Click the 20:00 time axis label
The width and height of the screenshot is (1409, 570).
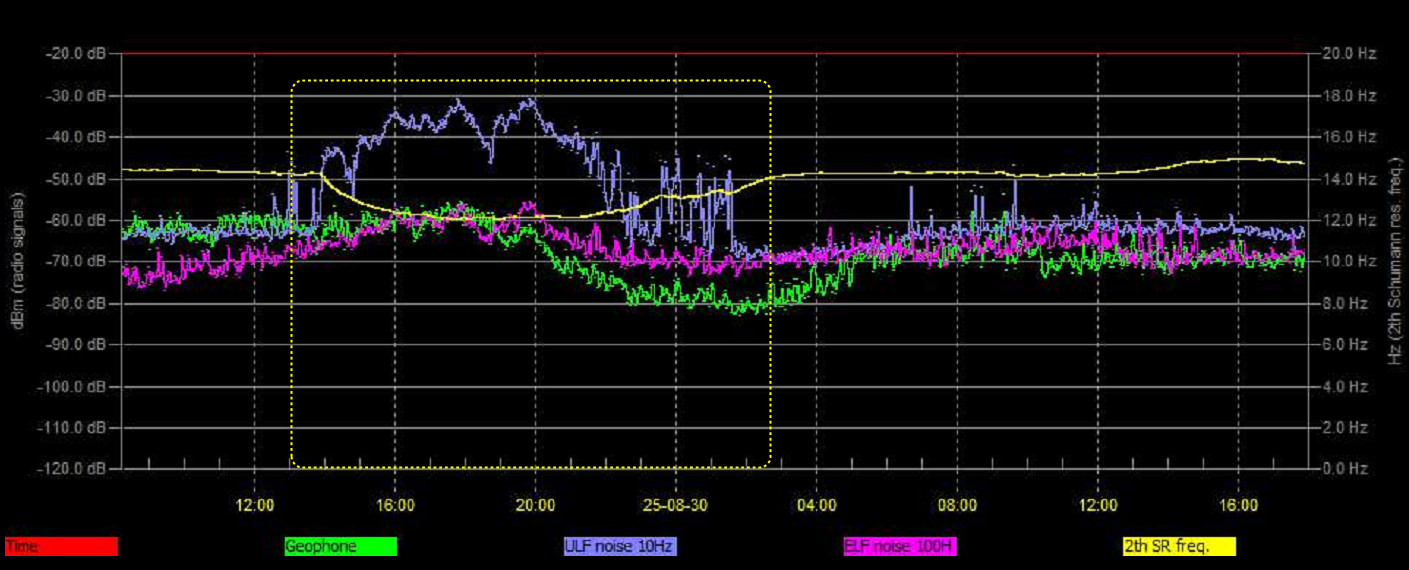click(x=536, y=505)
